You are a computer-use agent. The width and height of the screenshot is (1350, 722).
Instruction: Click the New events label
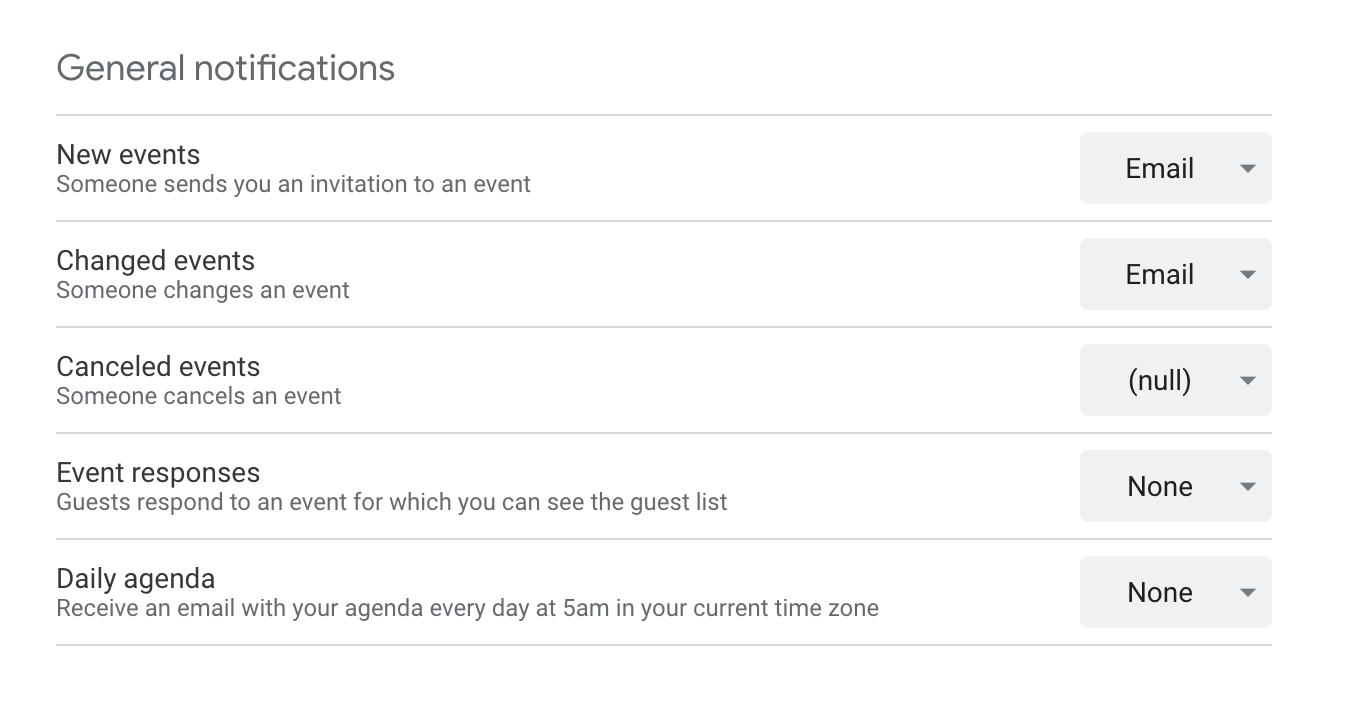pos(128,155)
